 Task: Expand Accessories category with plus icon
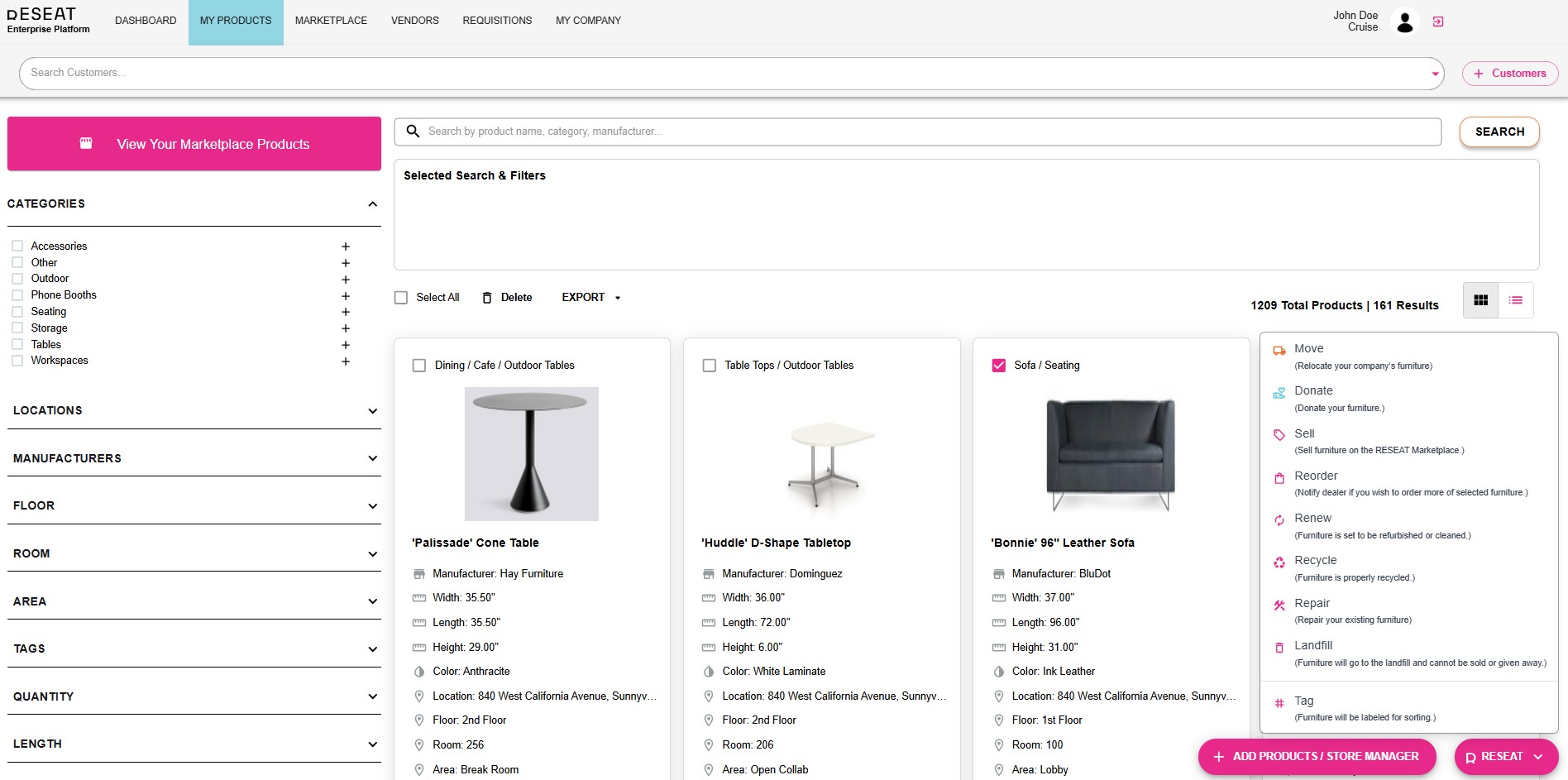pyautogui.click(x=346, y=246)
